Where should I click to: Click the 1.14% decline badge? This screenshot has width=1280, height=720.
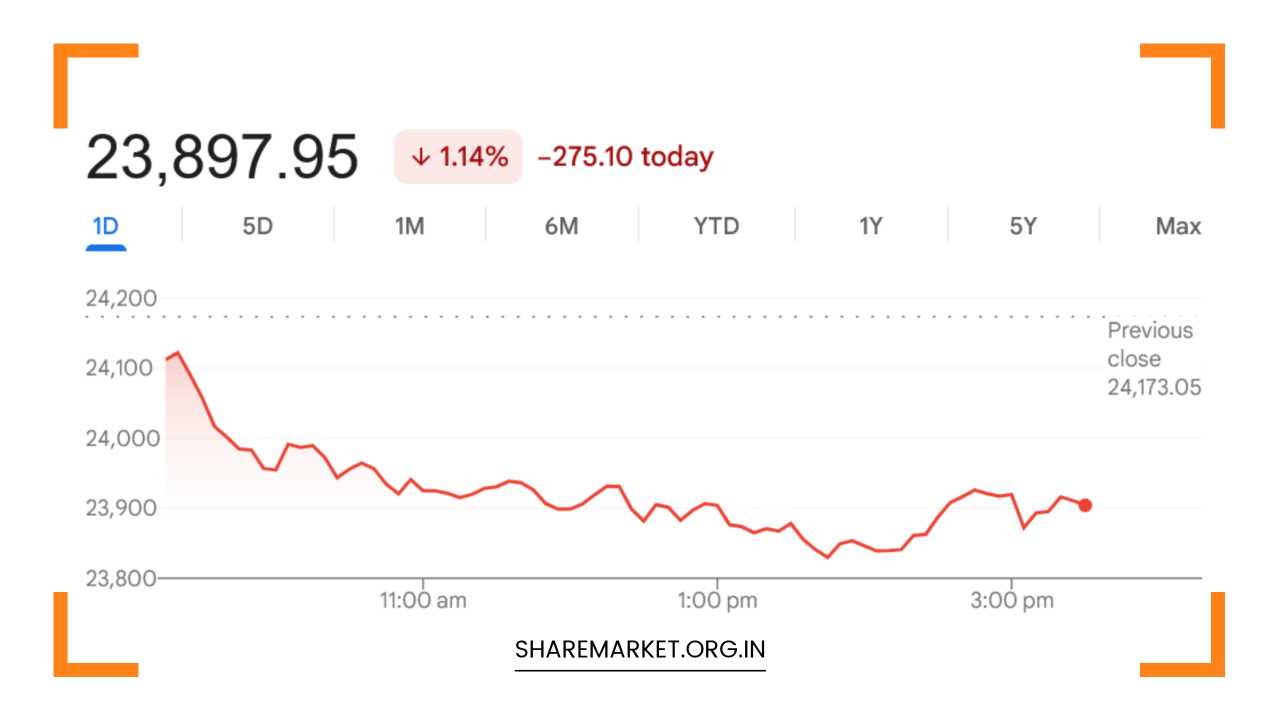pos(458,157)
